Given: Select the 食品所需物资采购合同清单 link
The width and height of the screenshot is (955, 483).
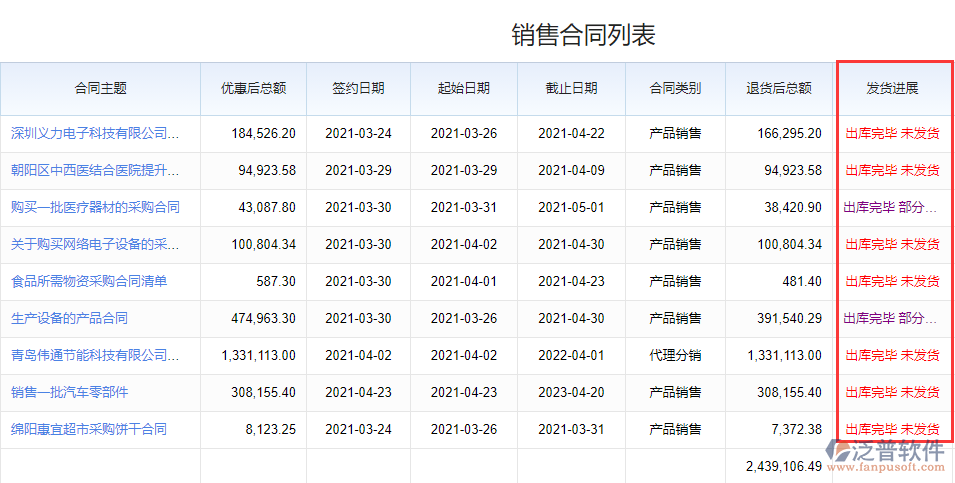Looking at the screenshot, I should tap(89, 281).
